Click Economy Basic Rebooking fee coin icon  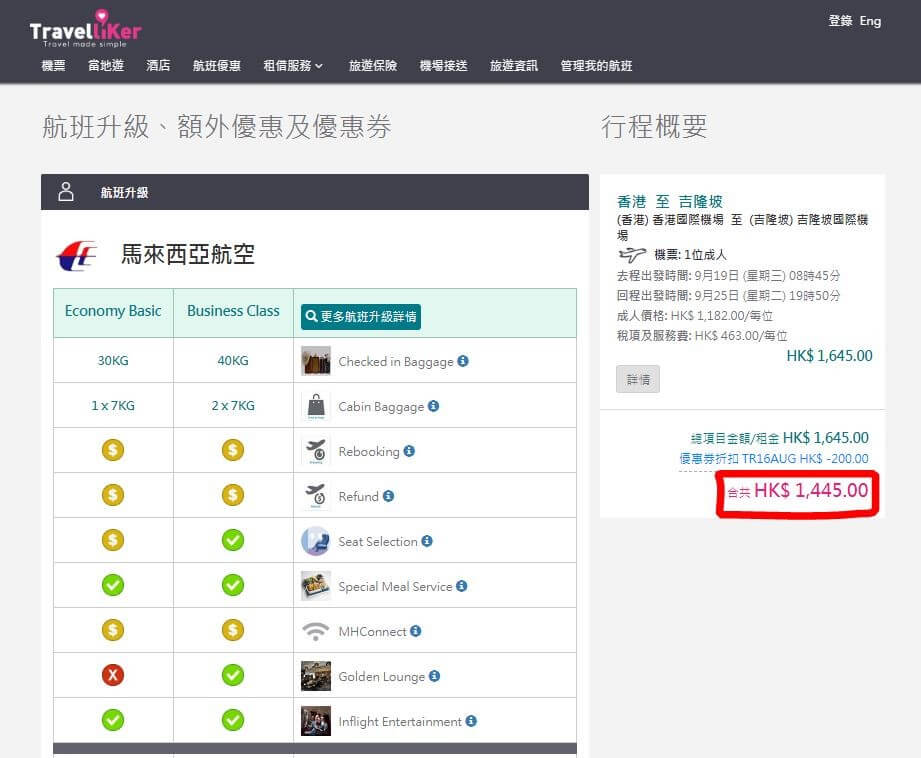[x=113, y=450]
